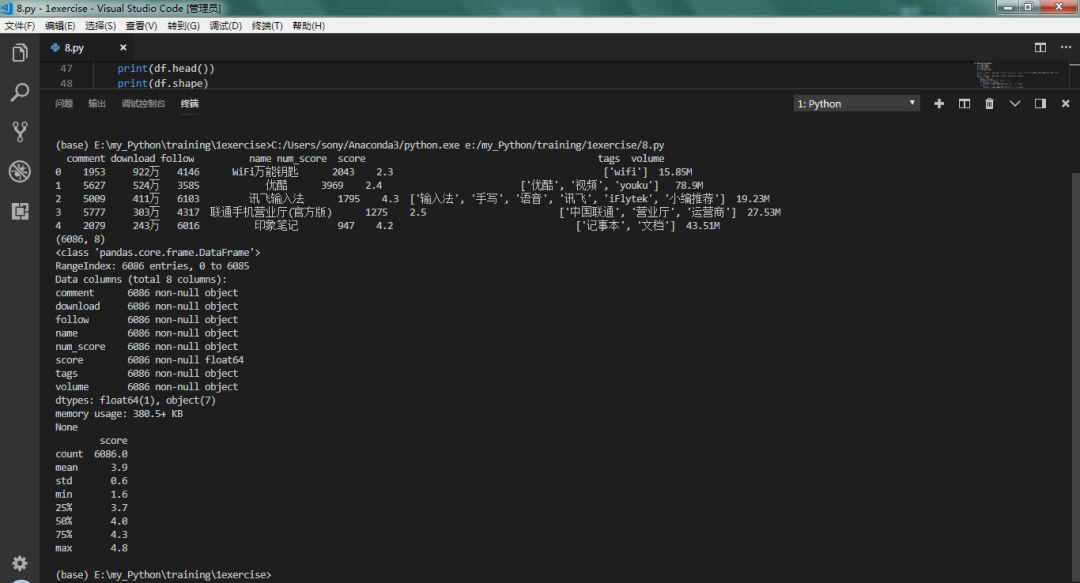The height and width of the screenshot is (583, 1080).
Task: Close the 8.py editor tab
Action: 123,48
